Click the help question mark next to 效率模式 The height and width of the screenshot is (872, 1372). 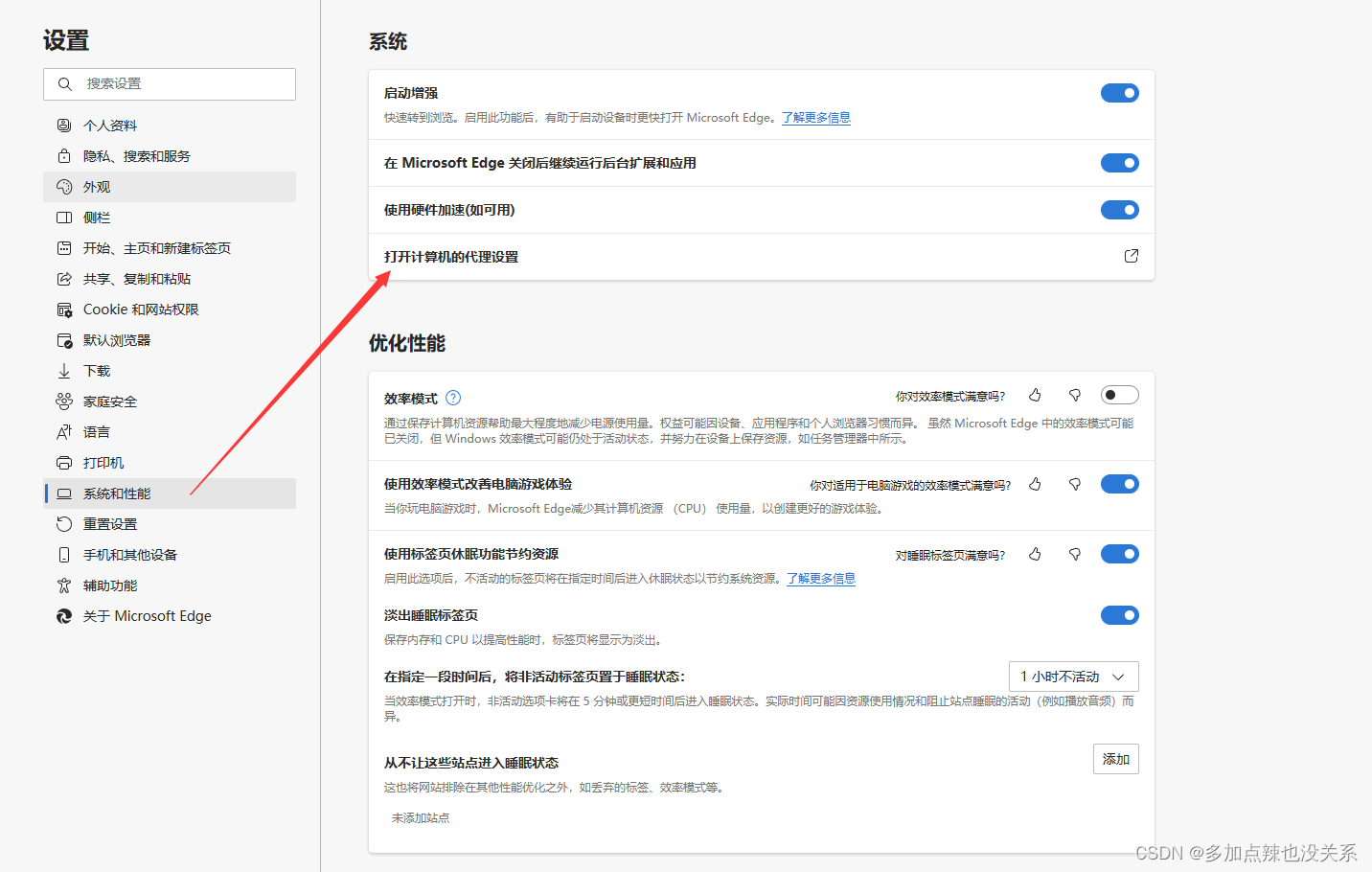pos(453,398)
